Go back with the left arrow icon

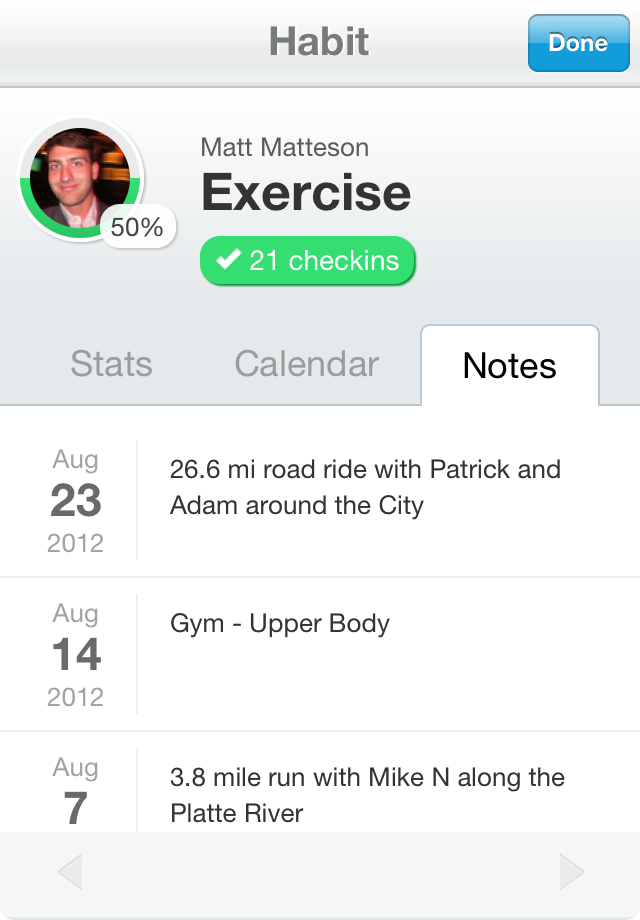[x=70, y=872]
